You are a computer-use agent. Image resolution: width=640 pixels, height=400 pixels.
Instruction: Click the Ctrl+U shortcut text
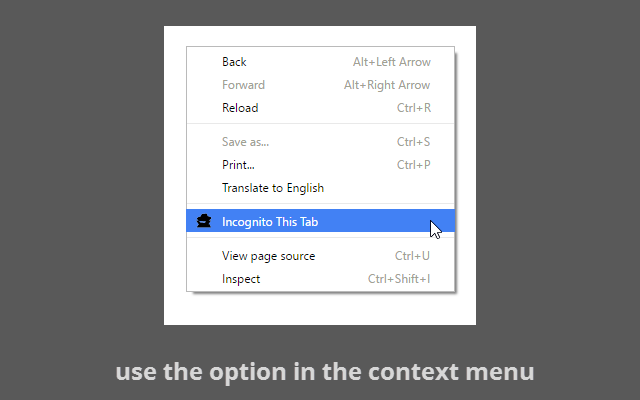click(x=413, y=256)
